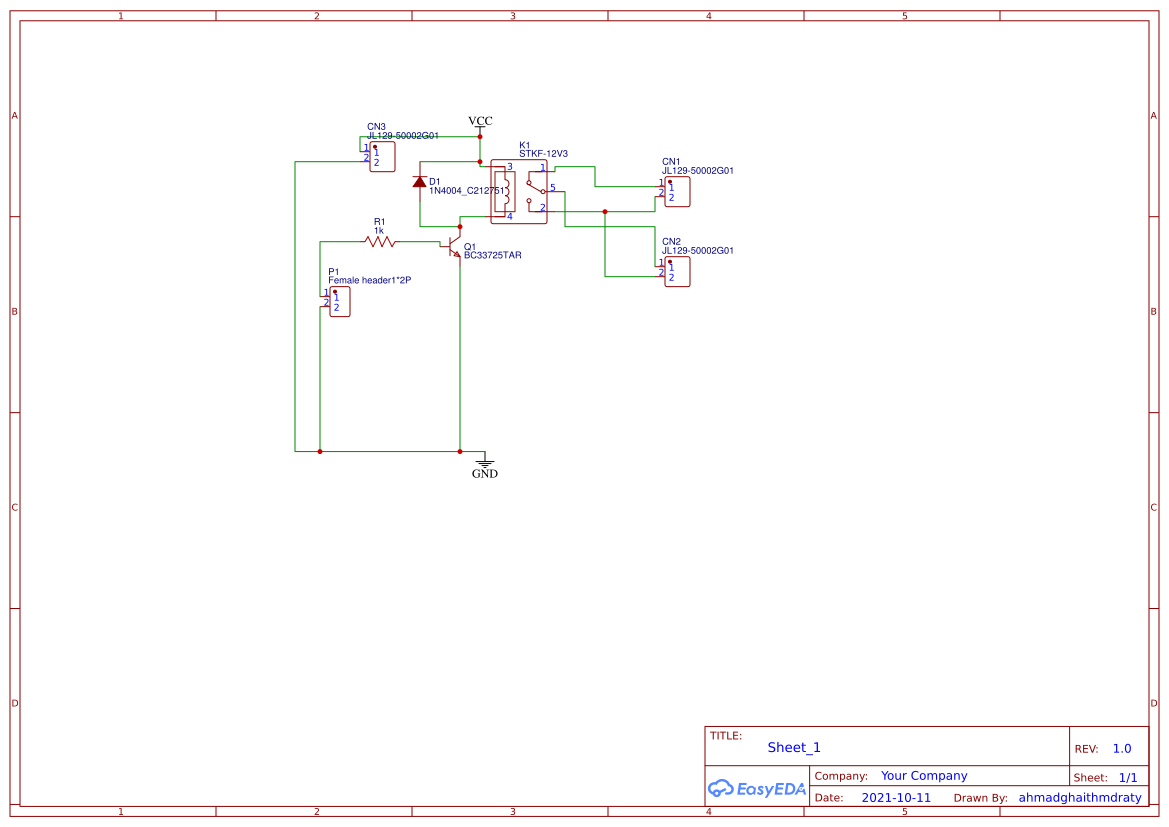Select the CN3 connector symbol
This screenshot has width=1169, height=827.
click(x=381, y=157)
